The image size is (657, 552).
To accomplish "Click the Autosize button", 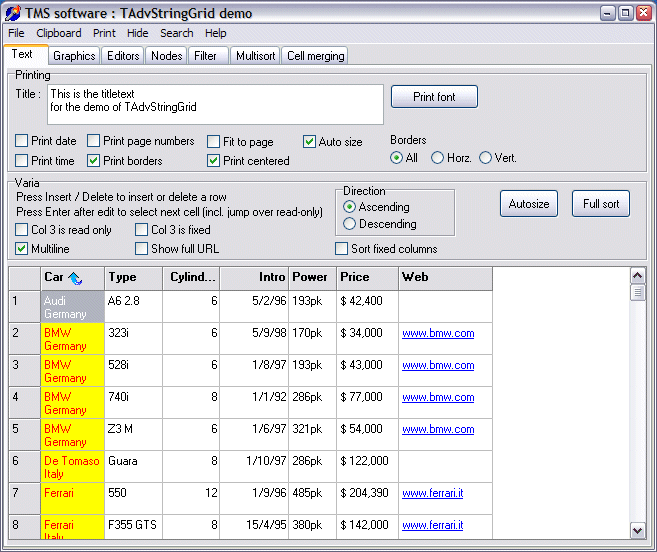I will point(529,204).
